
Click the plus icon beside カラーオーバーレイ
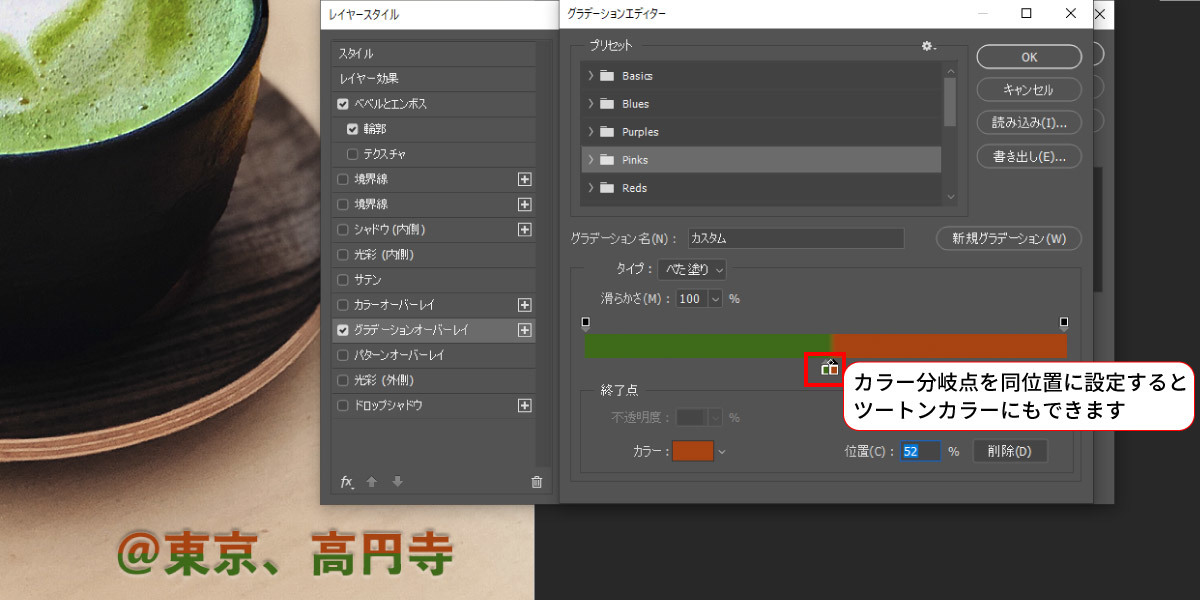[x=524, y=305]
